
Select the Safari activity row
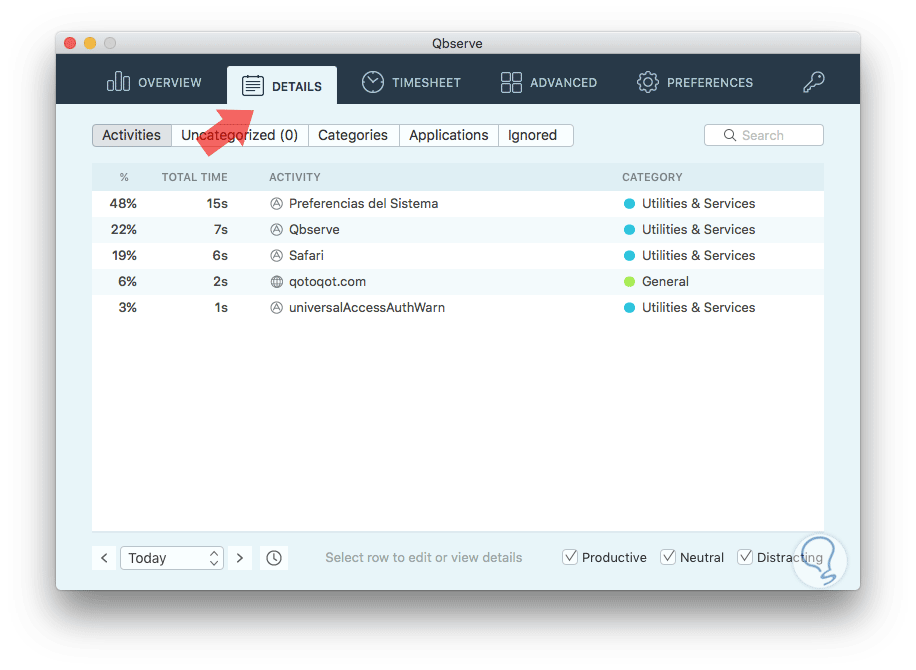pos(457,256)
